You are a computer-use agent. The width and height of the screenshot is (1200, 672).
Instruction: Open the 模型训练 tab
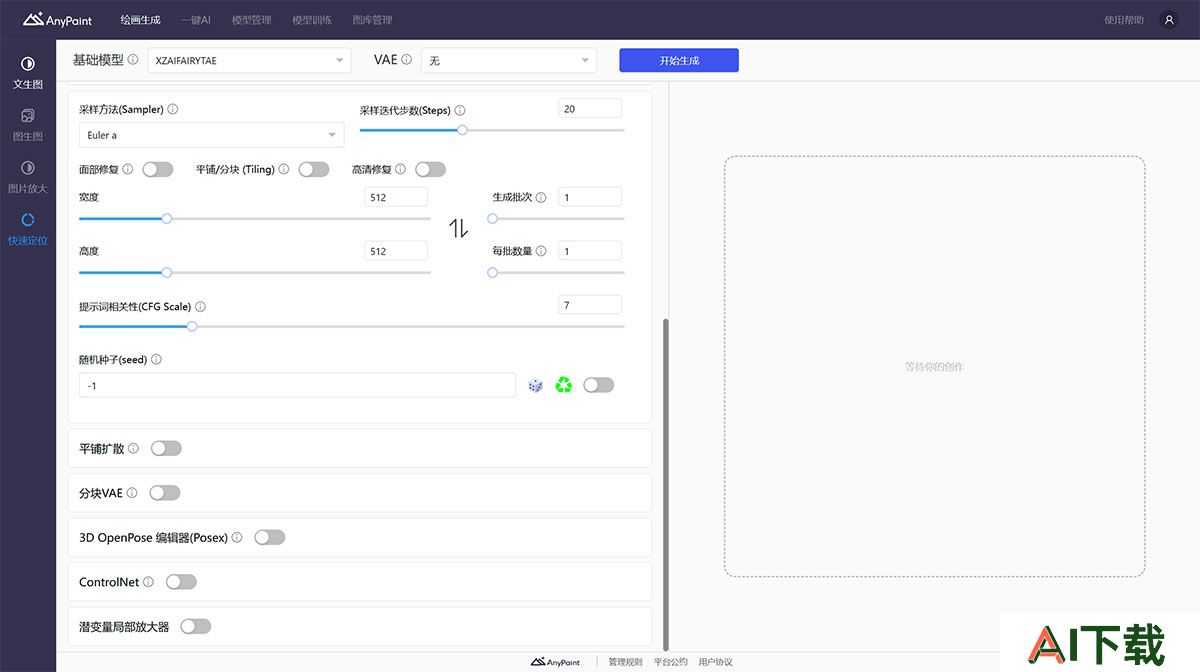pos(312,20)
